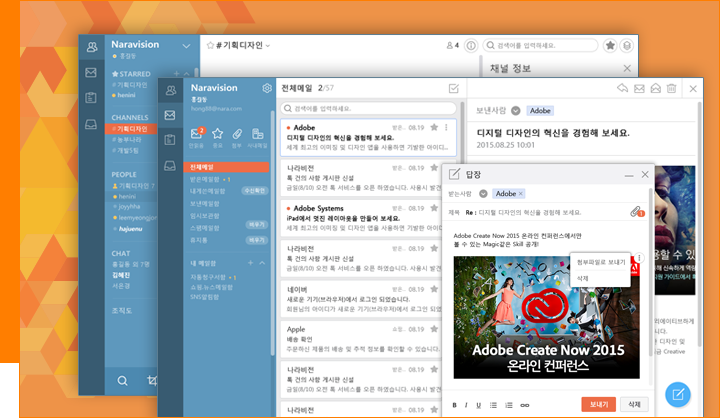
Task: Click the closed envelope icon in the mail viewer toolbar
Action: (639, 88)
